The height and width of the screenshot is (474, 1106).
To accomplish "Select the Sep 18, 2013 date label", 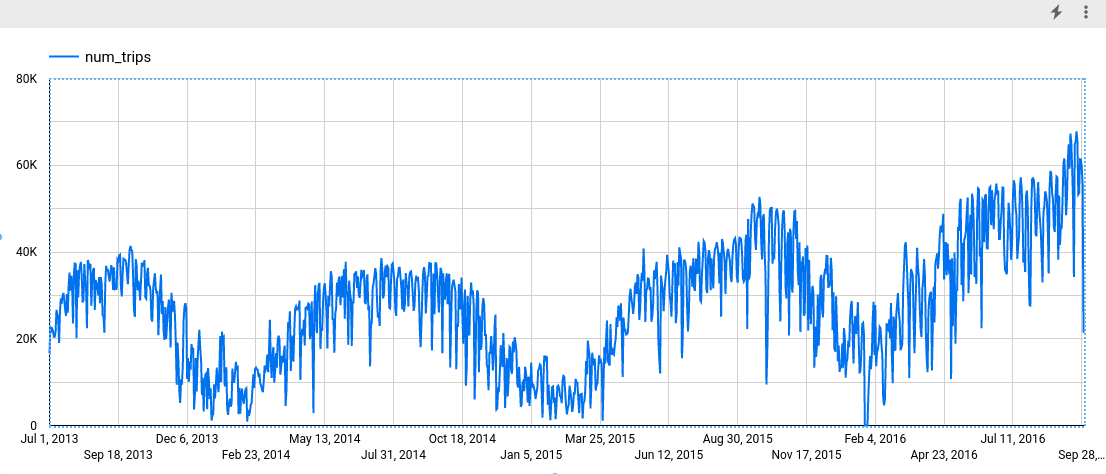I will tap(118, 455).
